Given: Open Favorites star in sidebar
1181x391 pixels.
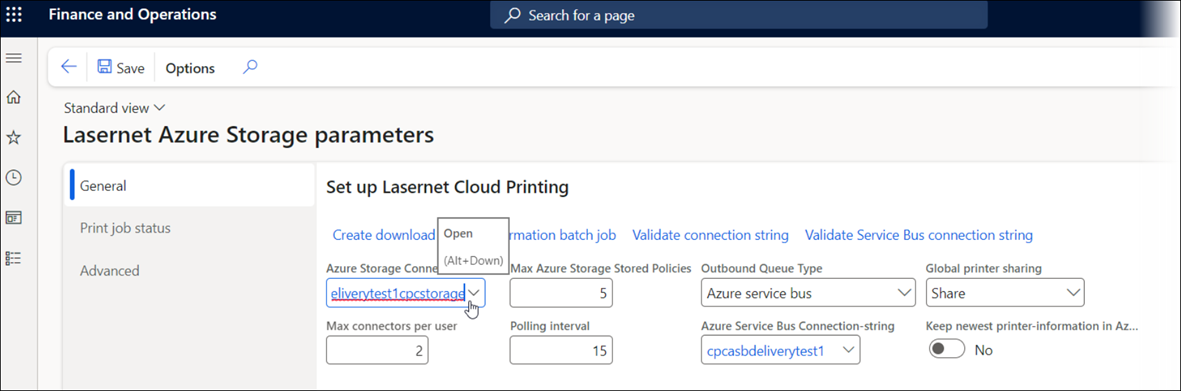Looking at the screenshot, I should 14,138.
